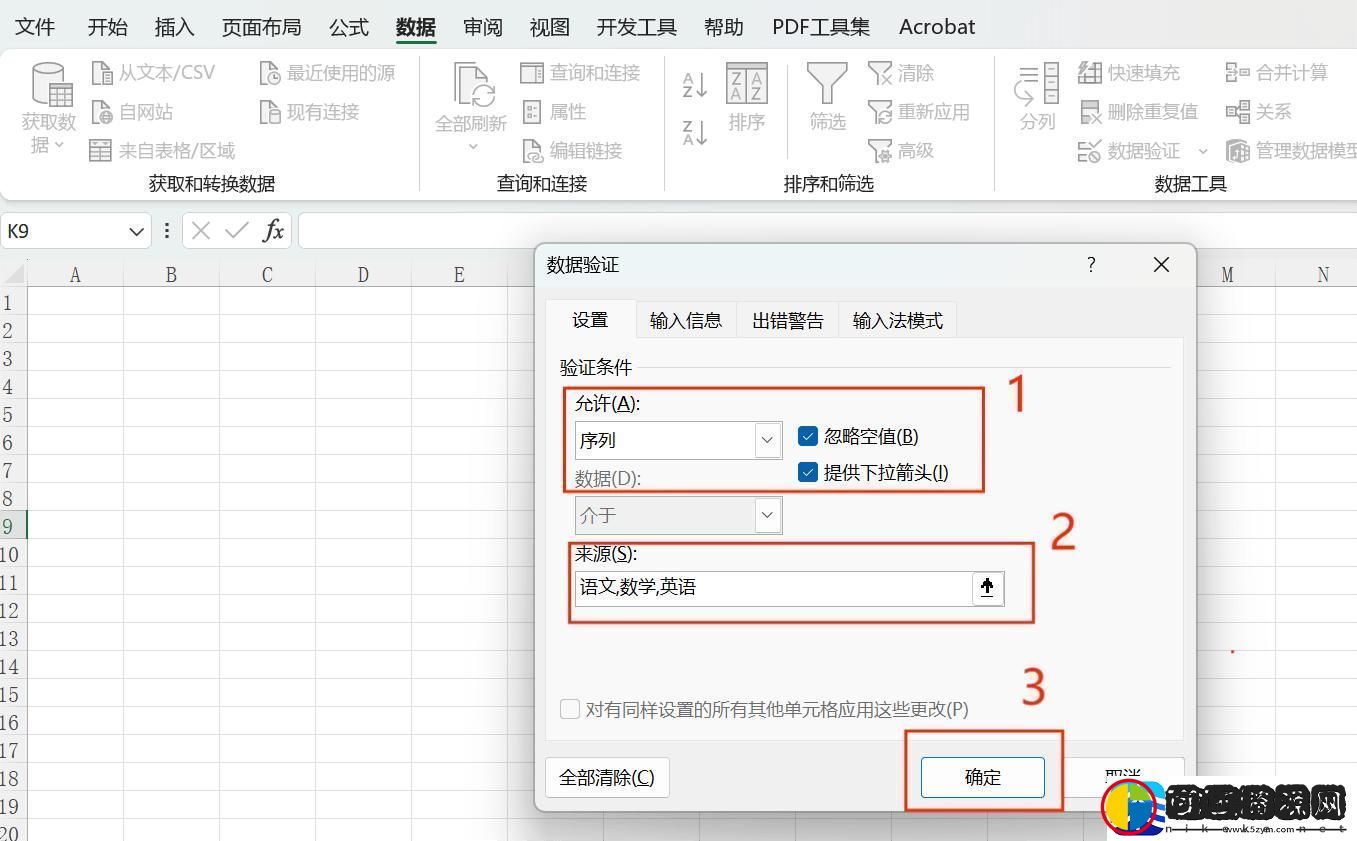This screenshot has width=1357, height=841.
Task: Click the 合并计算 (Consolidate) icon
Action: click(x=1238, y=73)
